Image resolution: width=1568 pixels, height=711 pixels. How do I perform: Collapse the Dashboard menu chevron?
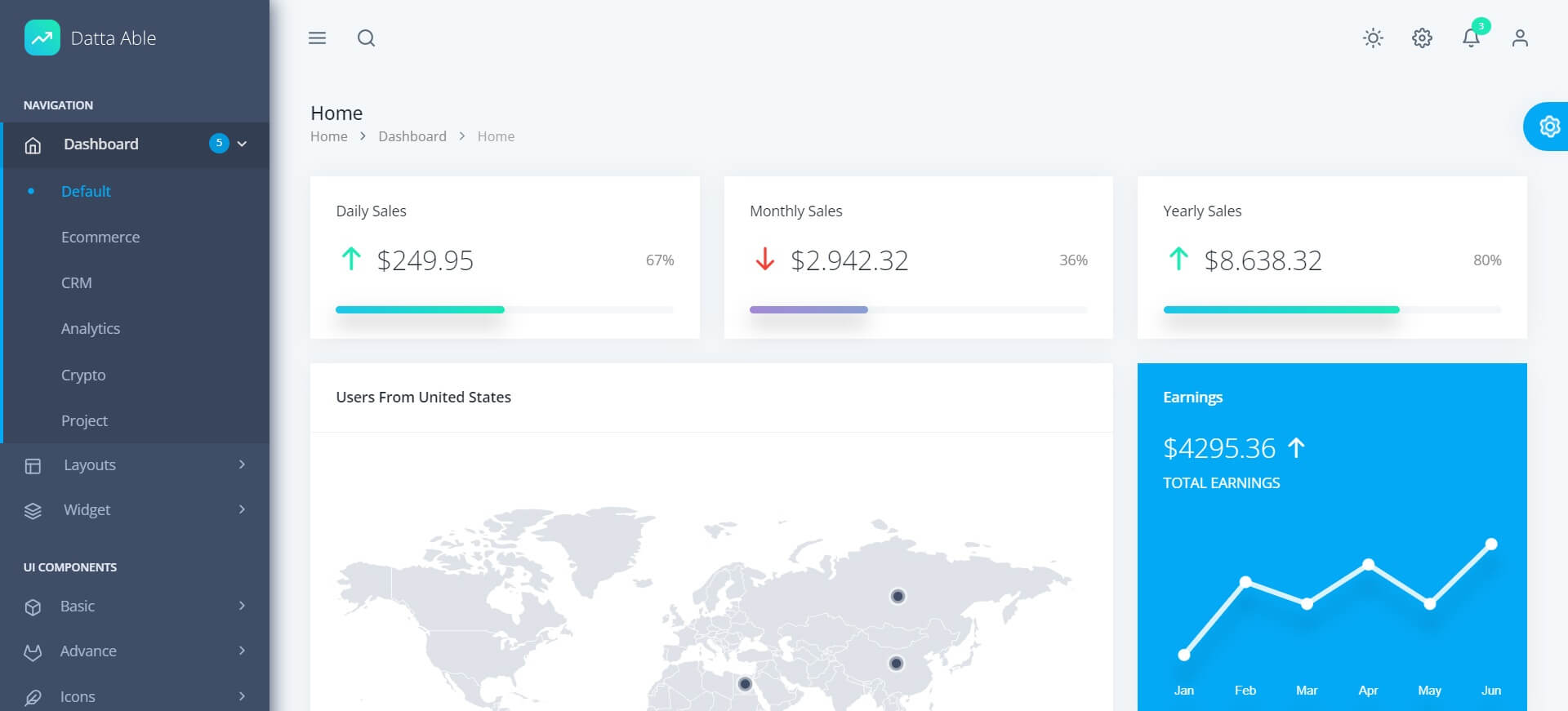pyautogui.click(x=242, y=144)
